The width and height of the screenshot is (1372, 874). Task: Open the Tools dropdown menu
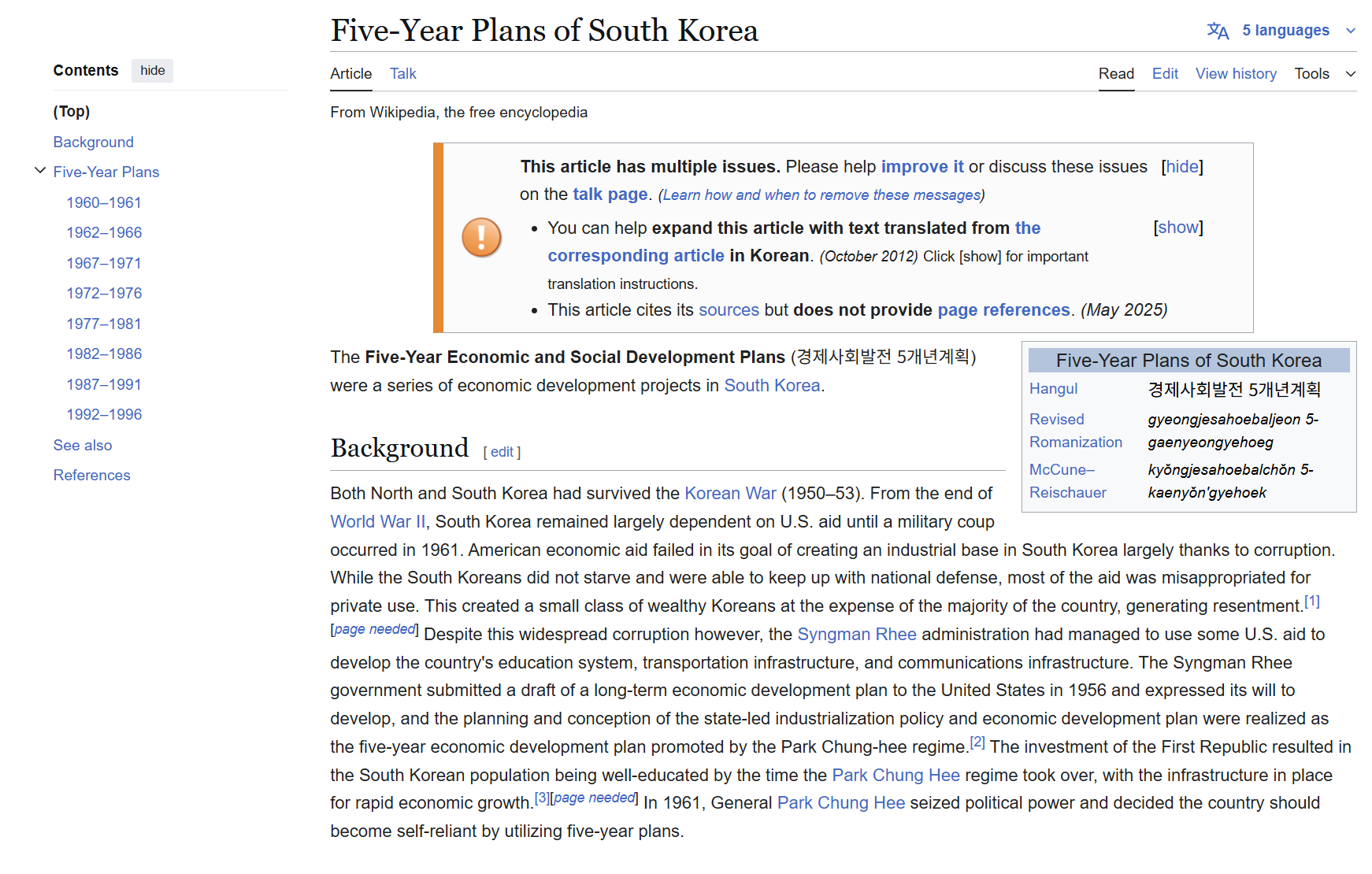point(1325,73)
